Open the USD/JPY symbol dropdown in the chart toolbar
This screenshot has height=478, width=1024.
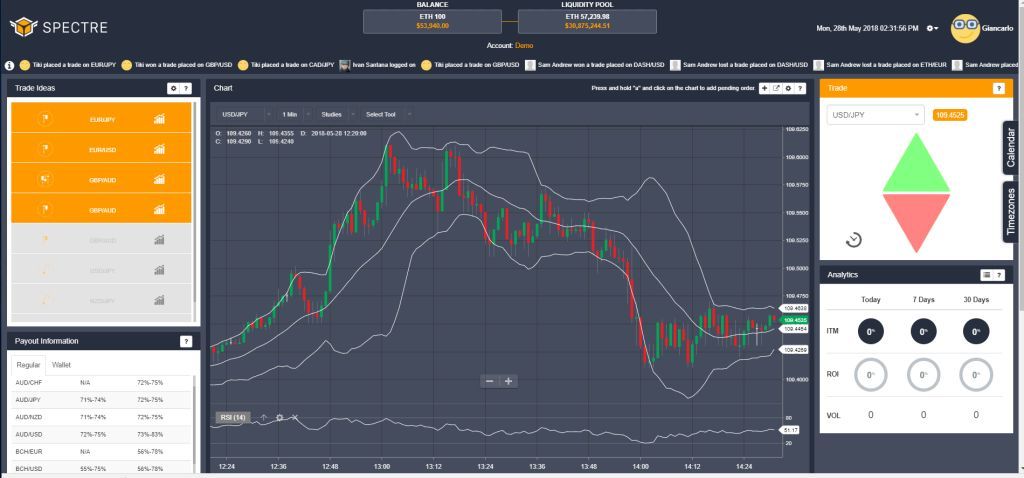tap(246, 114)
